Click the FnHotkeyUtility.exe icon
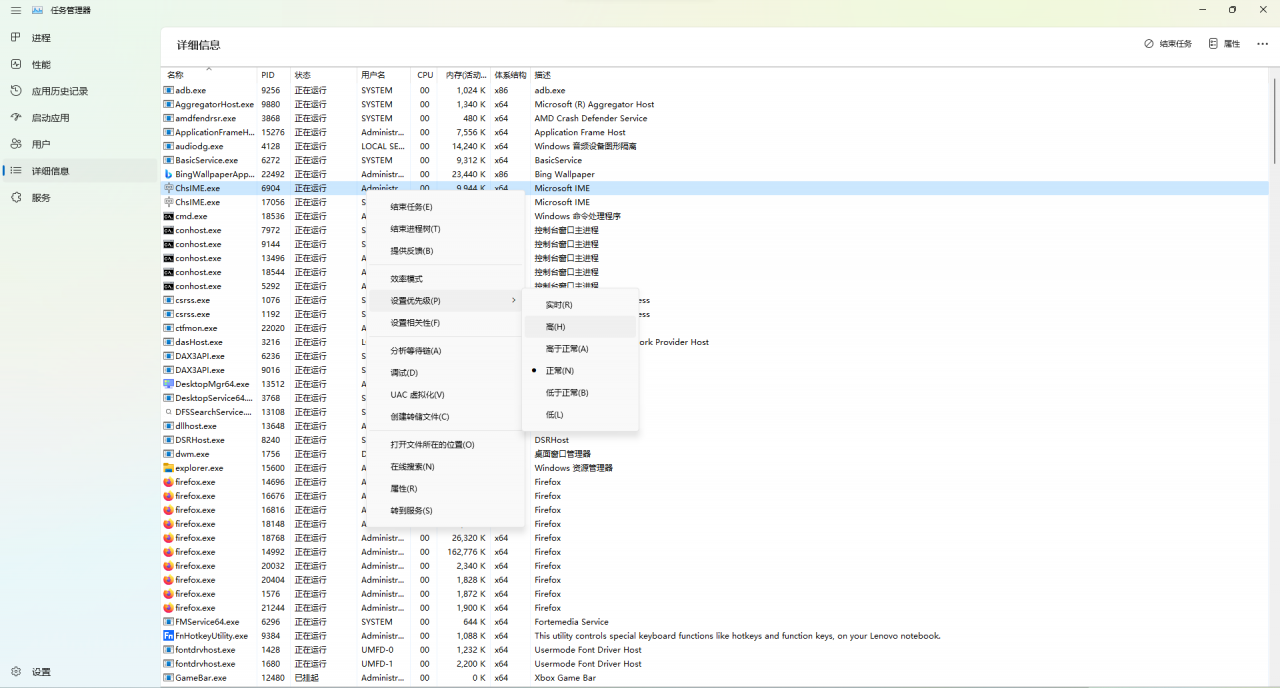Image resolution: width=1280 pixels, height=688 pixels. [x=168, y=636]
